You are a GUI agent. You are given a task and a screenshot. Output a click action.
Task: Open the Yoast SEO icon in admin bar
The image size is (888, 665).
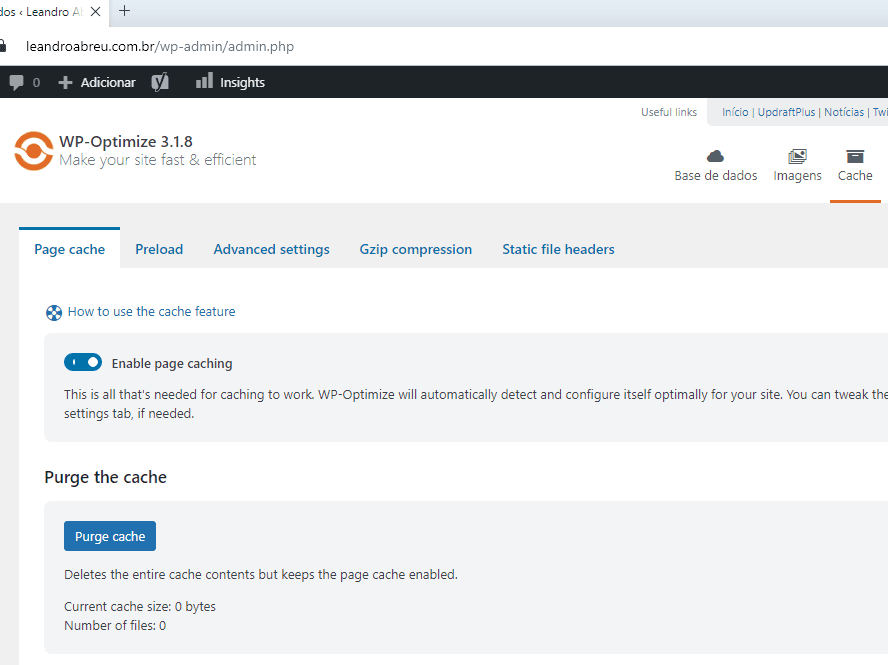(x=160, y=82)
